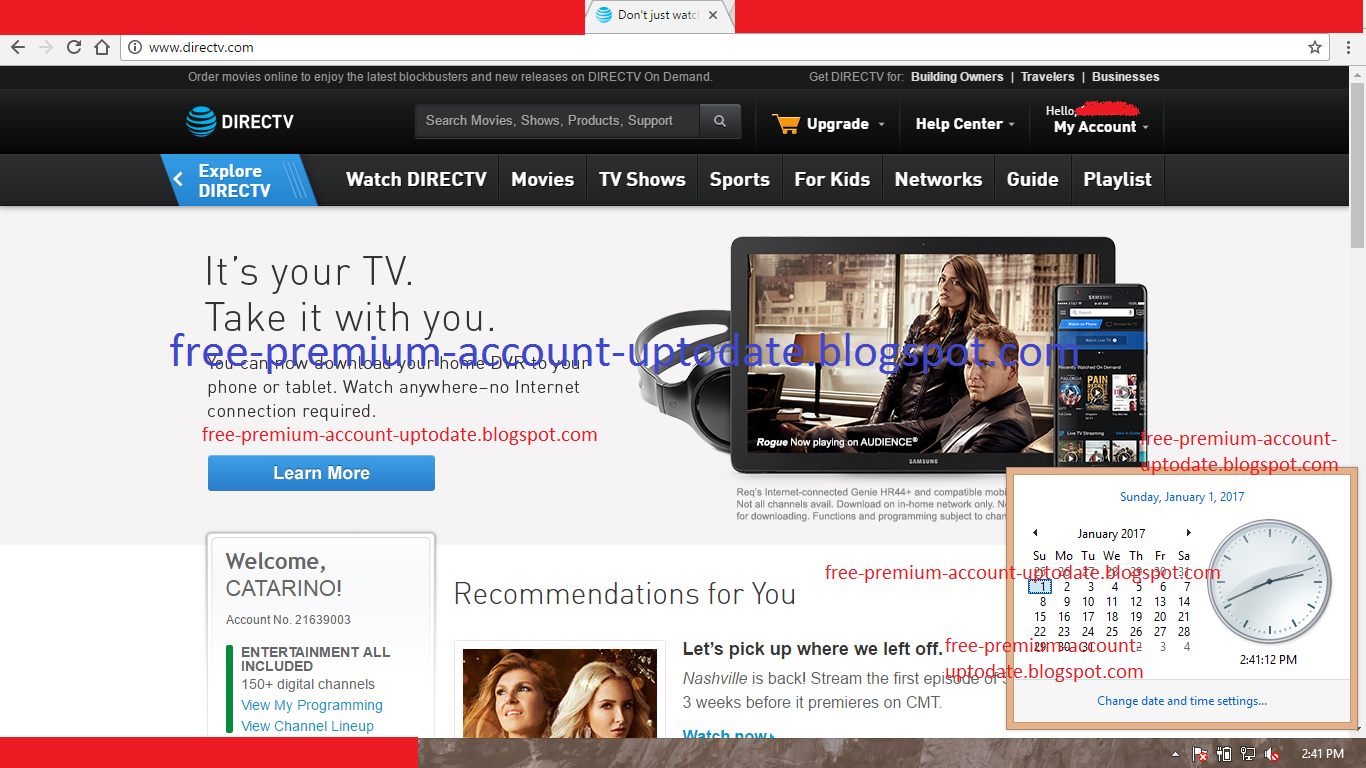Unmute audio via the crossed-out speaker icon
1366x768 pixels.
point(1272,753)
